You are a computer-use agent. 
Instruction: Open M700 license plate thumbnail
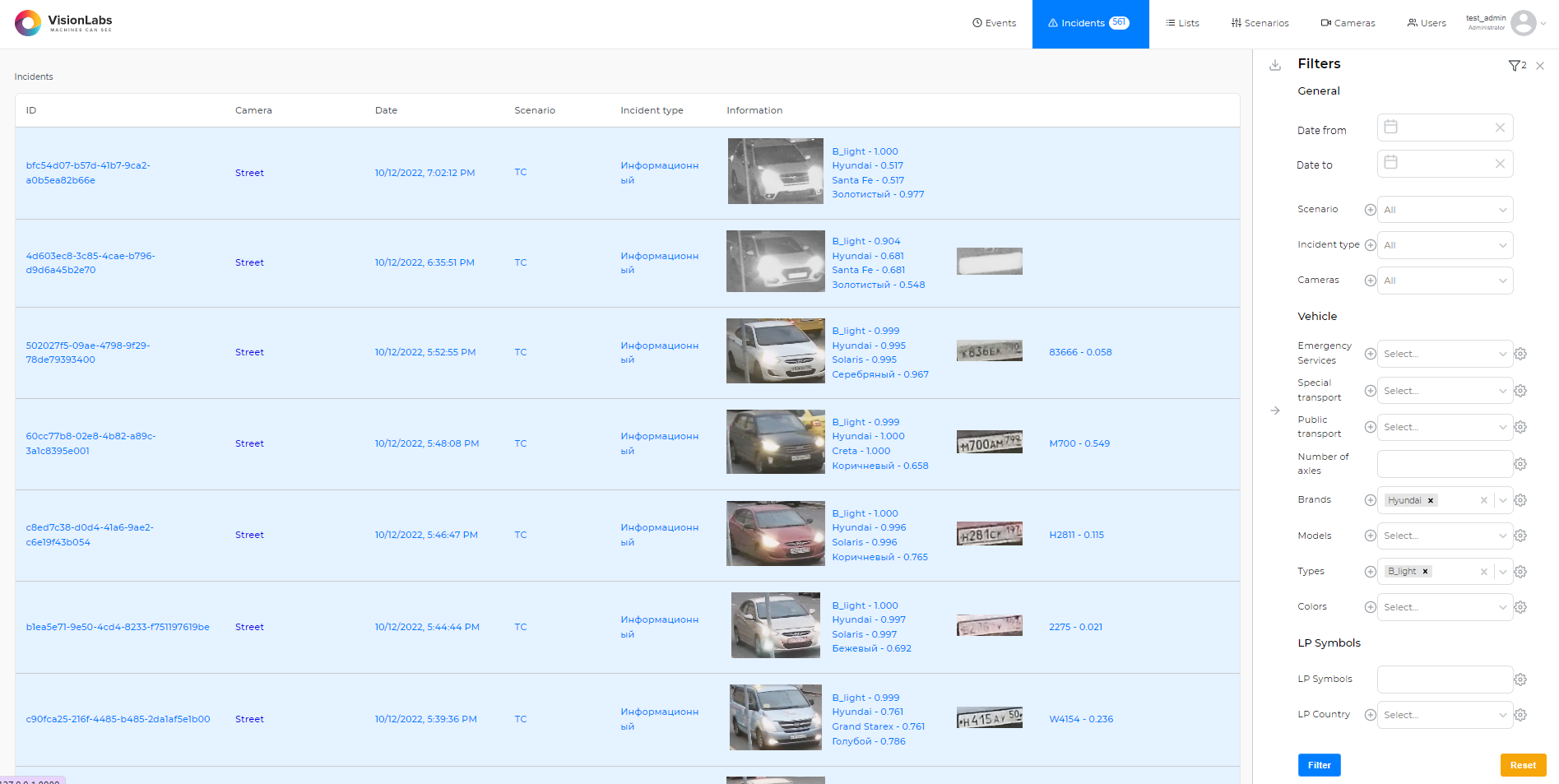989,443
